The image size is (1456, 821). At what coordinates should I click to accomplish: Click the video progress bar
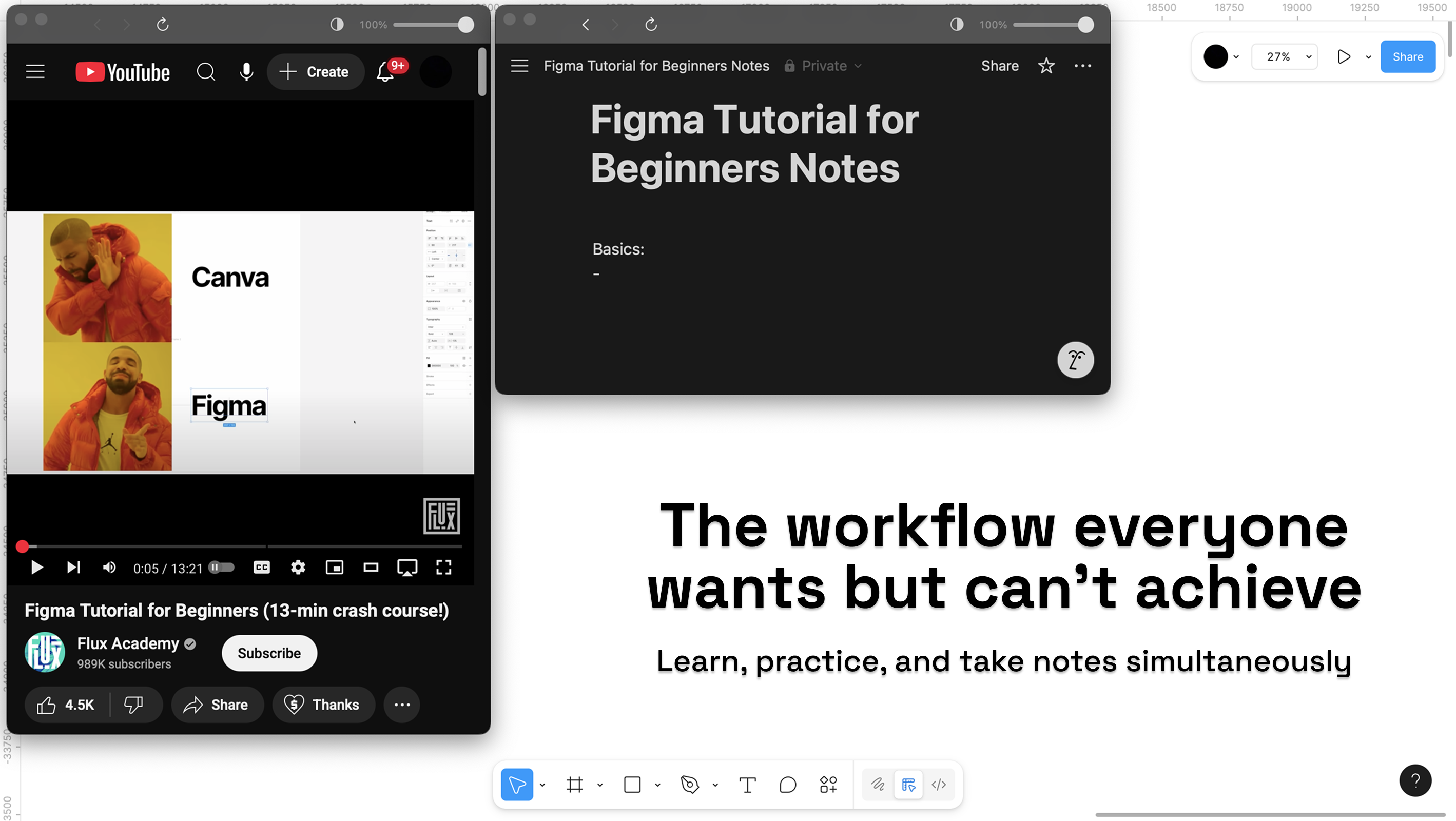click(242, 546)
